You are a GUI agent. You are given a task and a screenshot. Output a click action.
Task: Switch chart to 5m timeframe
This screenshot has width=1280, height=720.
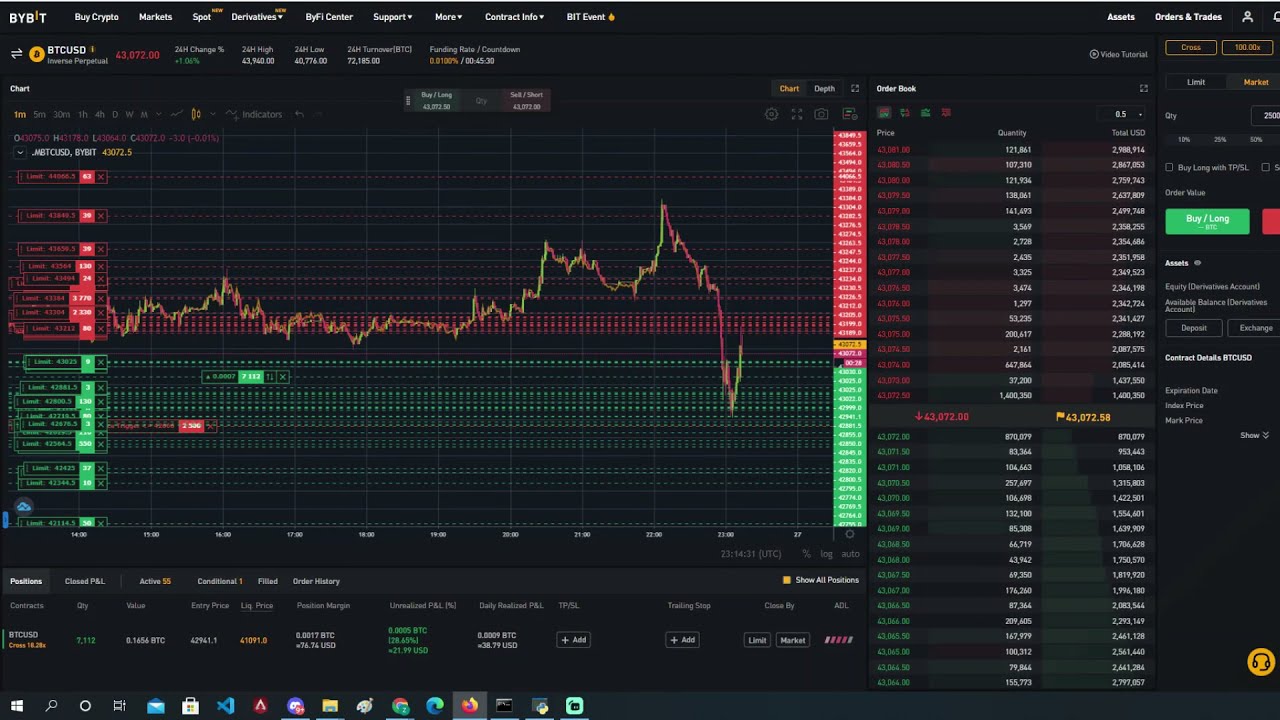pos(39,114)
